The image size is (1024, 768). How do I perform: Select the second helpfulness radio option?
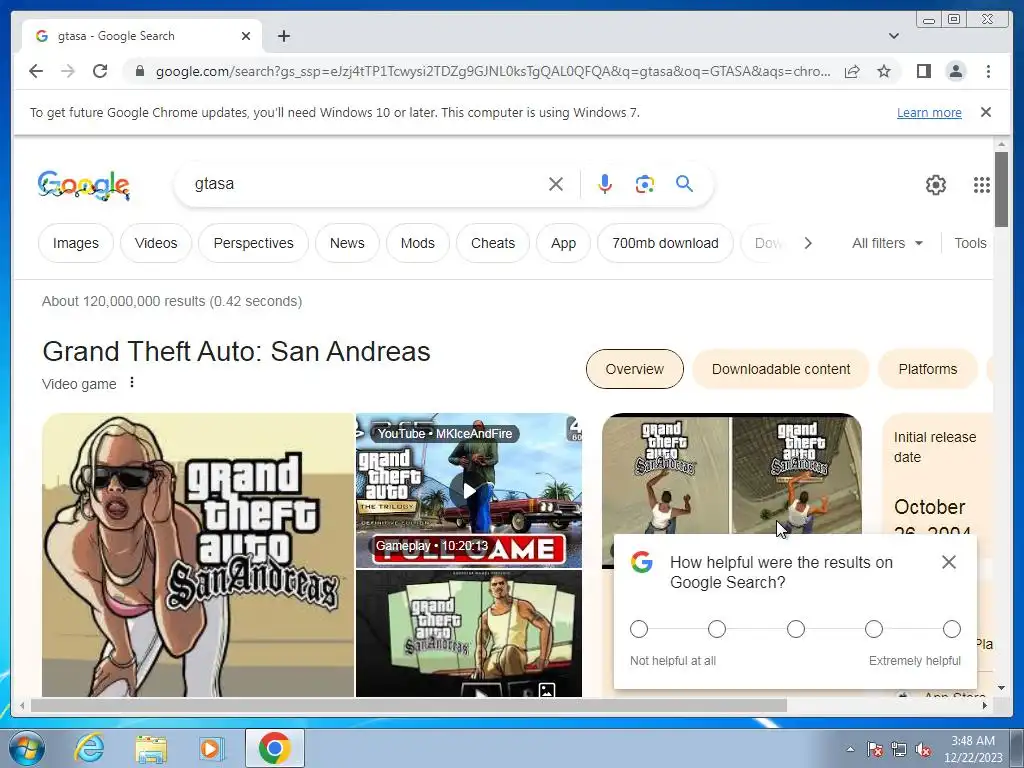point(716,629)
